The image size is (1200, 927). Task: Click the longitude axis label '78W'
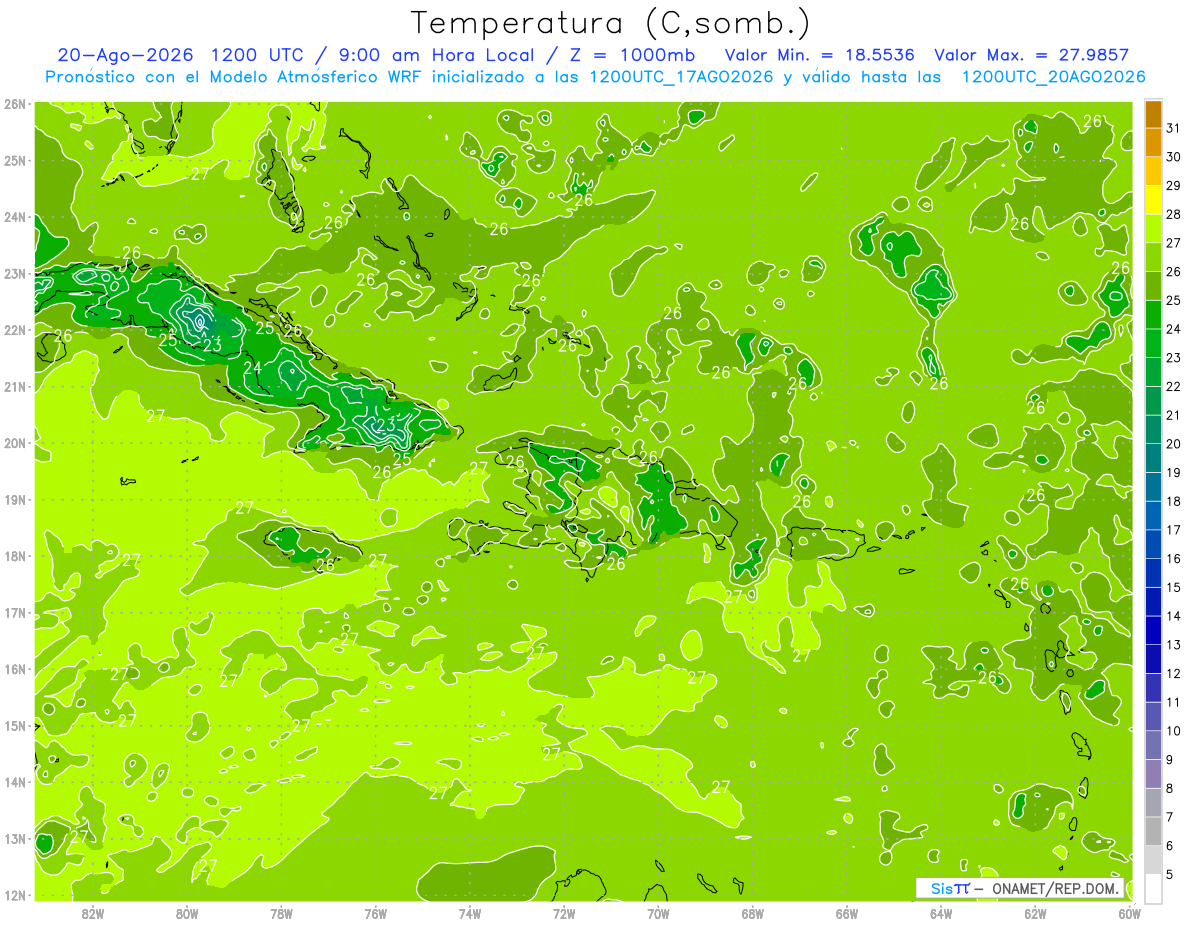click(281, 913)
